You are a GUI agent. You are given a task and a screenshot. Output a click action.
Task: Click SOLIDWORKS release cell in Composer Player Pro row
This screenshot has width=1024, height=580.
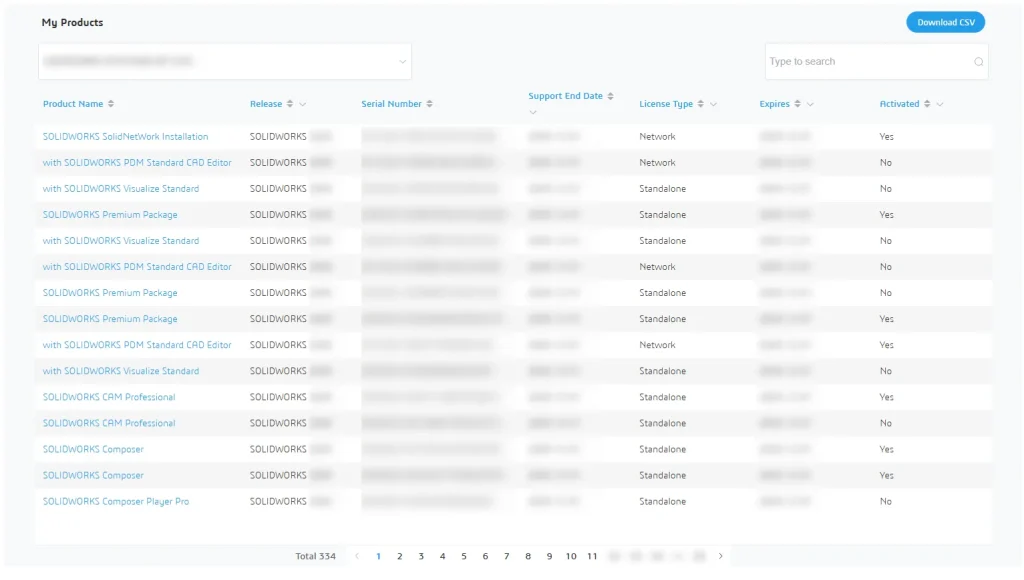tap(278, 502)
